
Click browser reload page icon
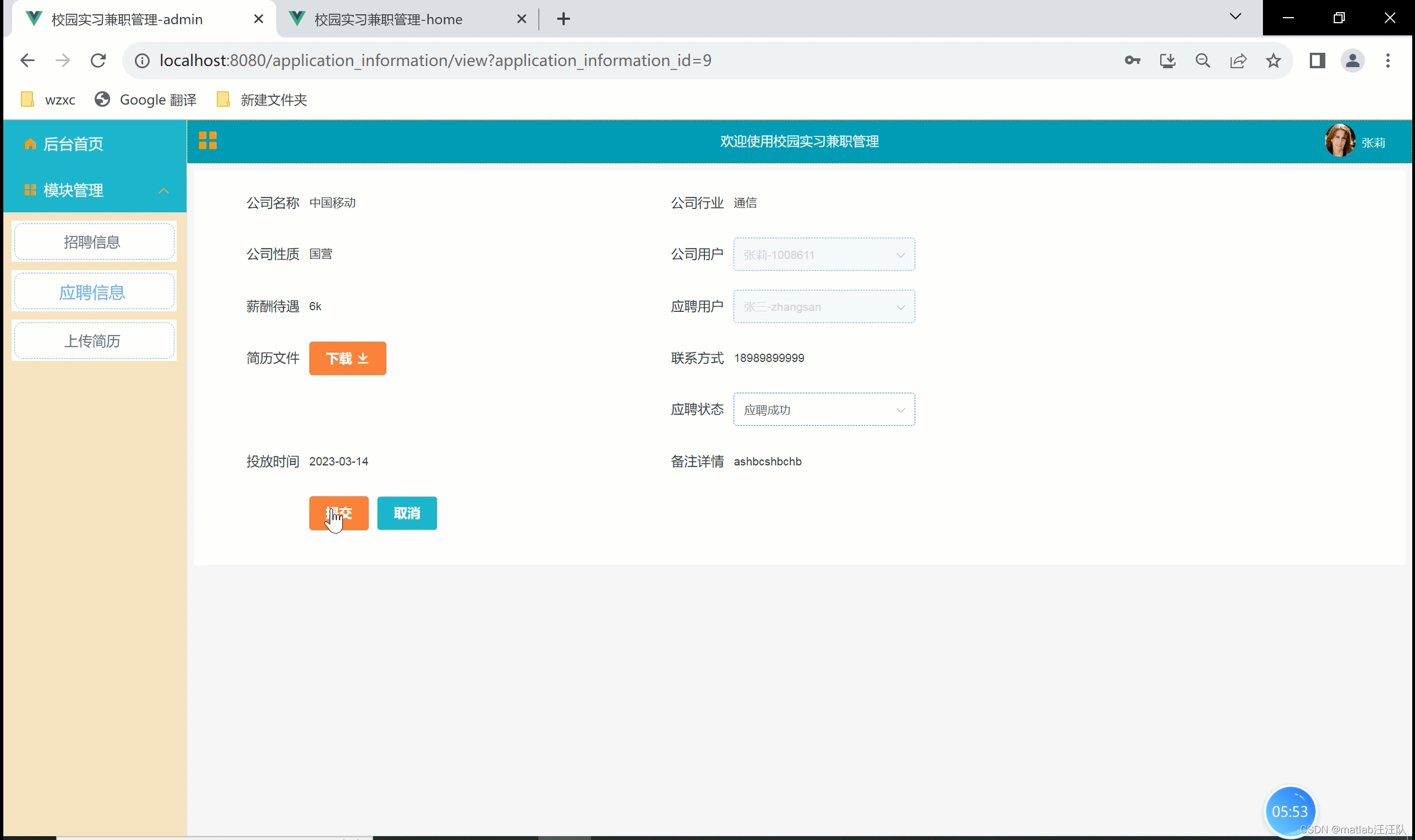[98, 61]
